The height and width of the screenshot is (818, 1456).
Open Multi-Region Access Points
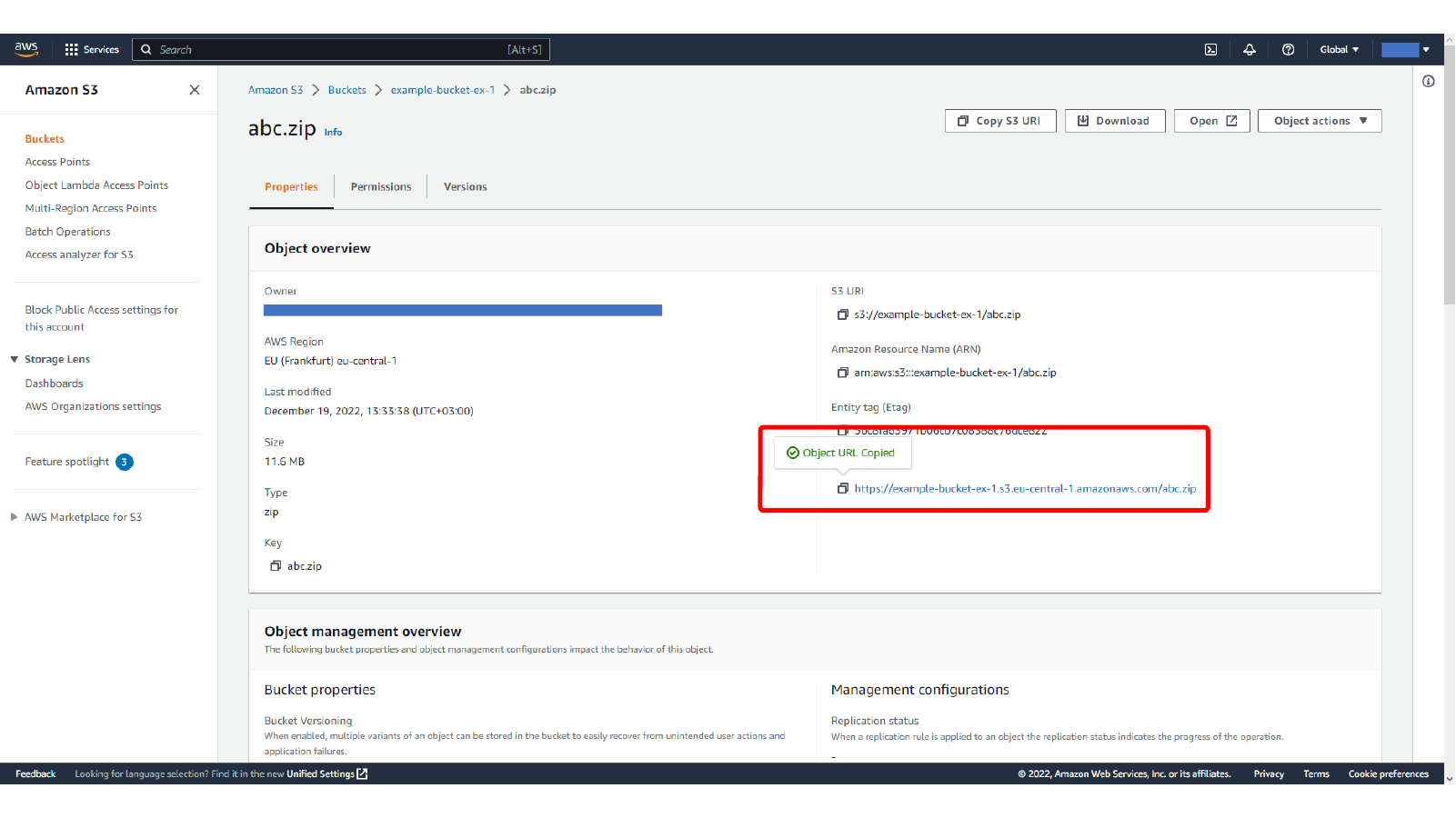click(x=91, y=208)
